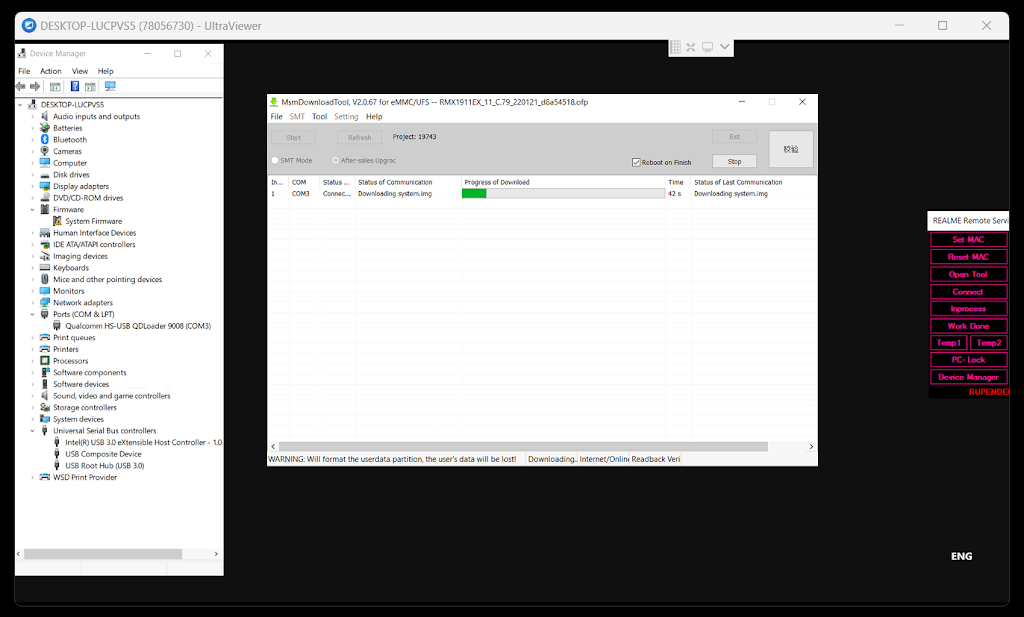
Task: Click the Set MAC button
Action: (968, 240)
